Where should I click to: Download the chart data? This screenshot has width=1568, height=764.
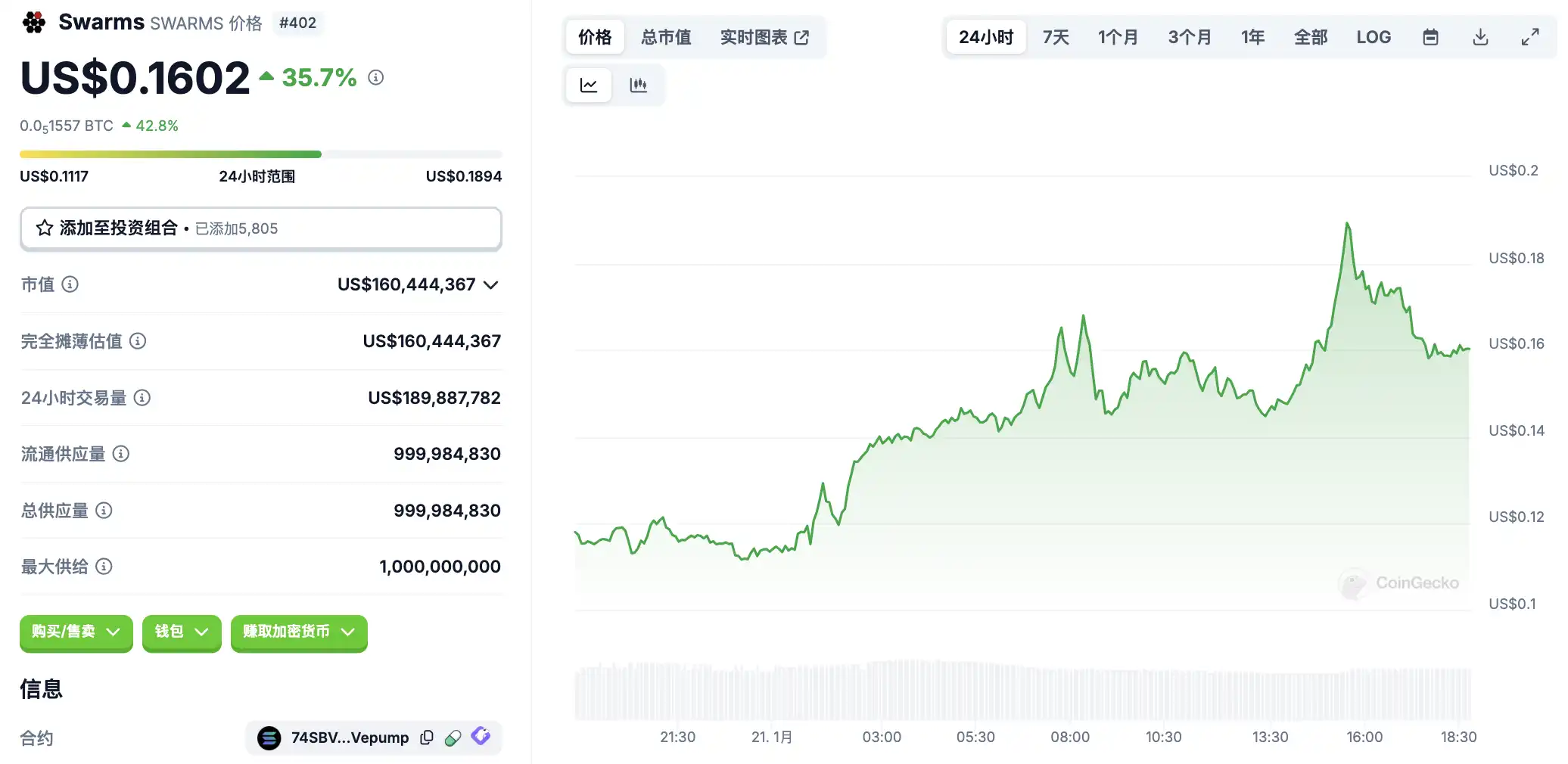pyautogui.click(x=1481, y=37)
